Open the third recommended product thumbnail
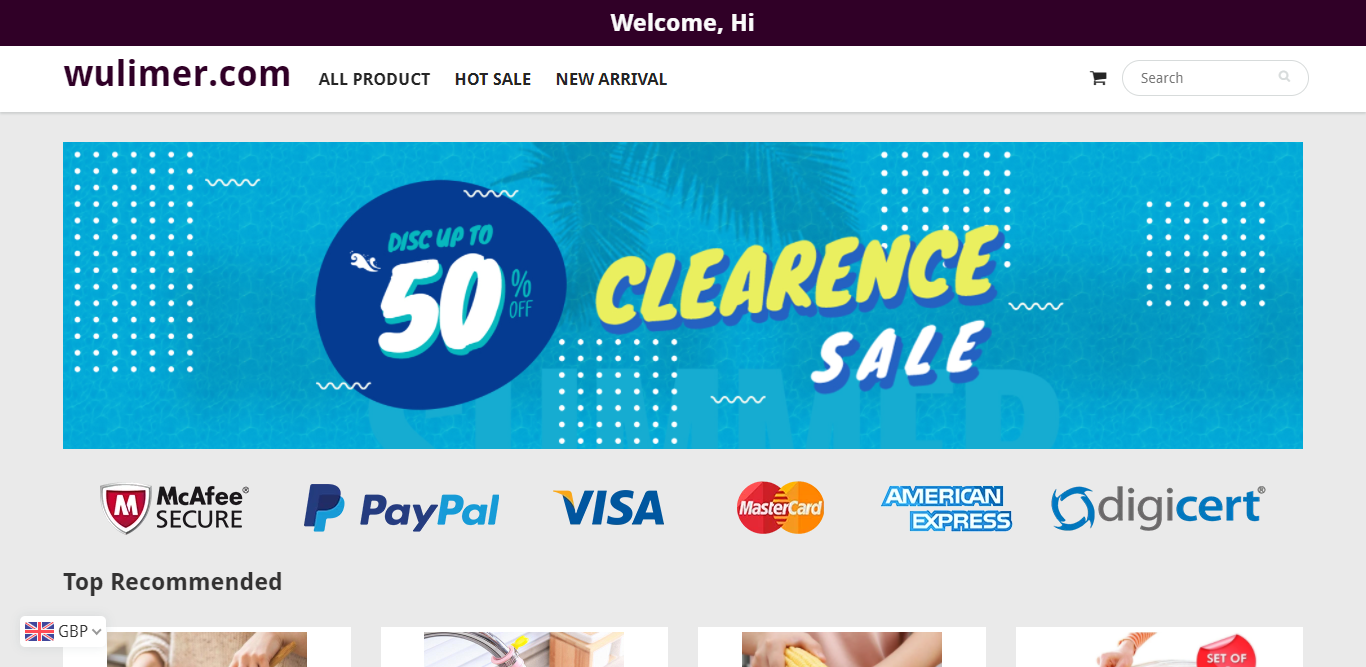This screenshot has width=1366, height=667. click(x=842, y=649)
